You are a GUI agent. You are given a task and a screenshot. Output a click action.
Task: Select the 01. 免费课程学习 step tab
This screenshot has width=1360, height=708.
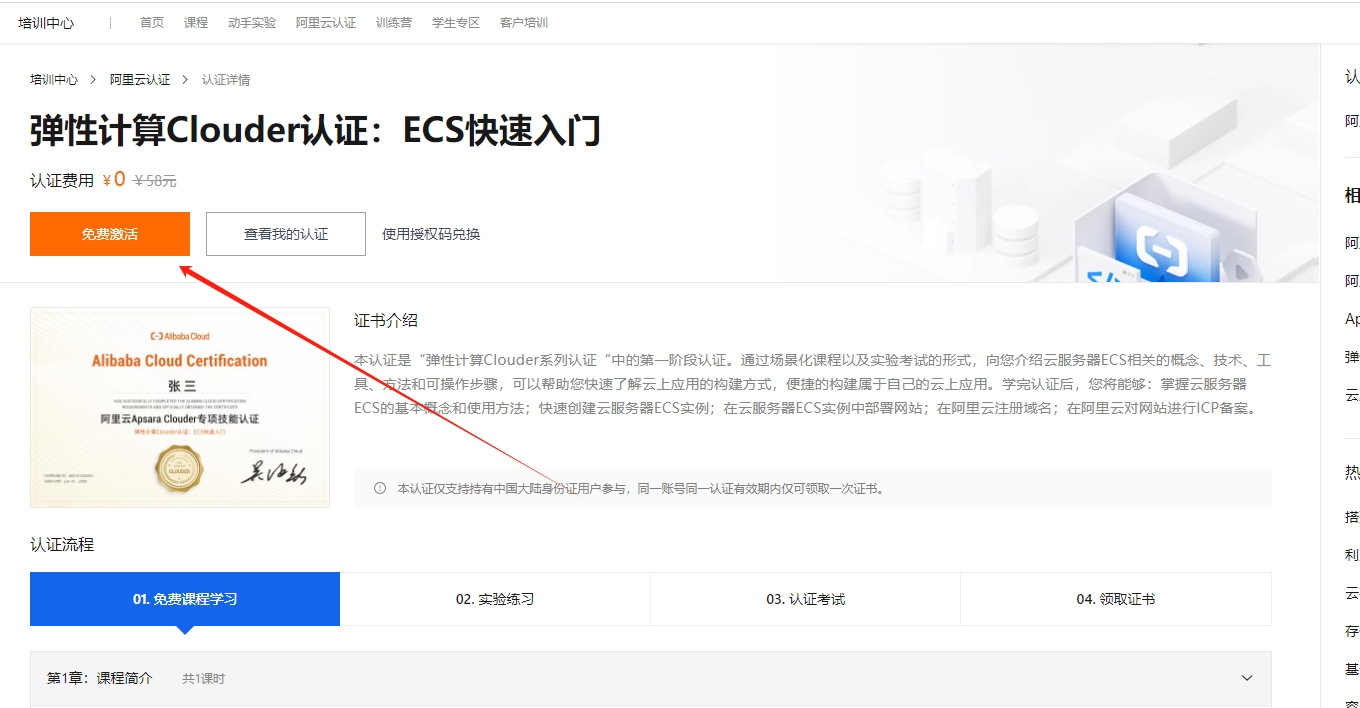click(185, 598)
